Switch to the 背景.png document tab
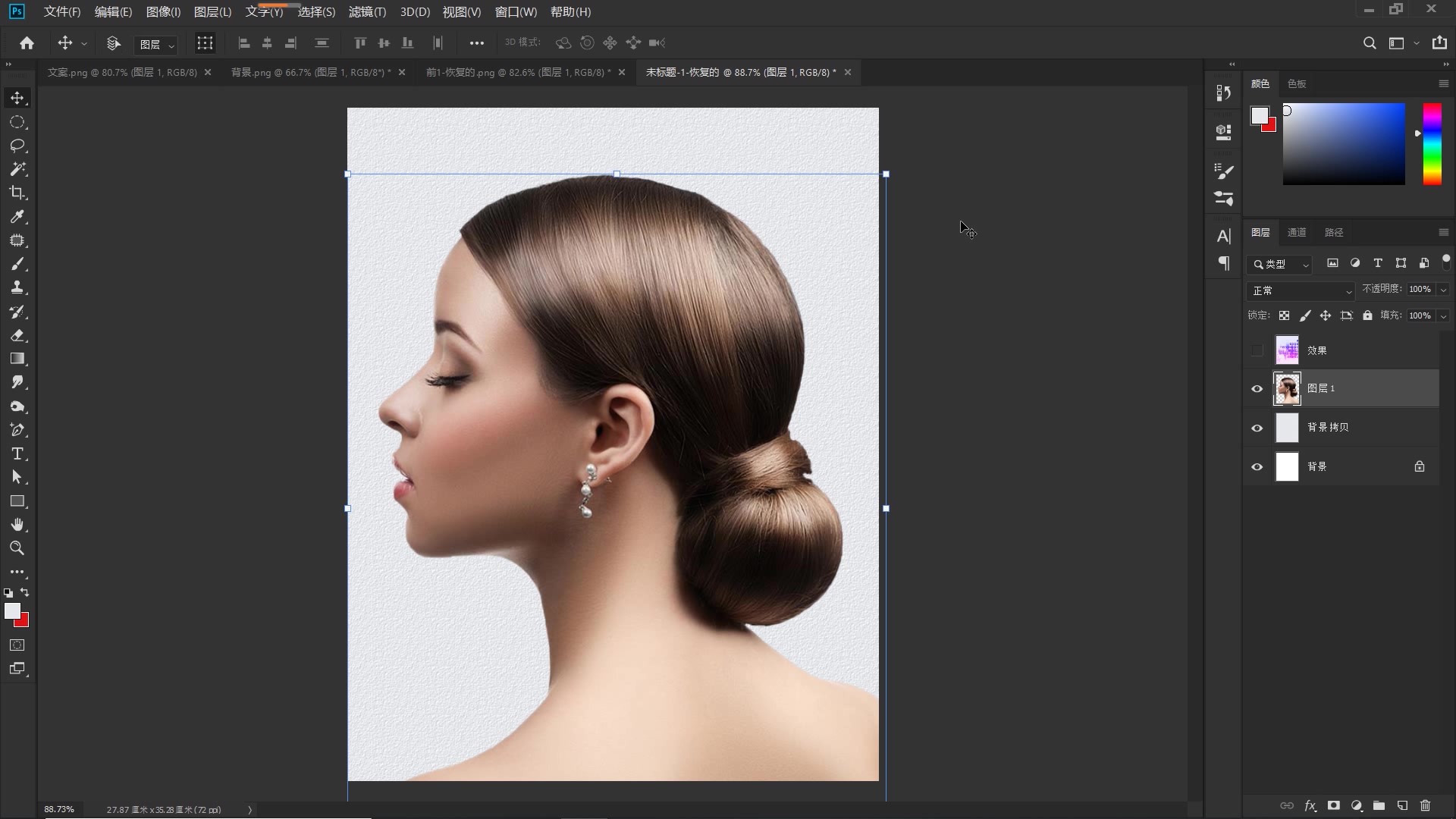1456x819 pixels. [x=309, y=72]
